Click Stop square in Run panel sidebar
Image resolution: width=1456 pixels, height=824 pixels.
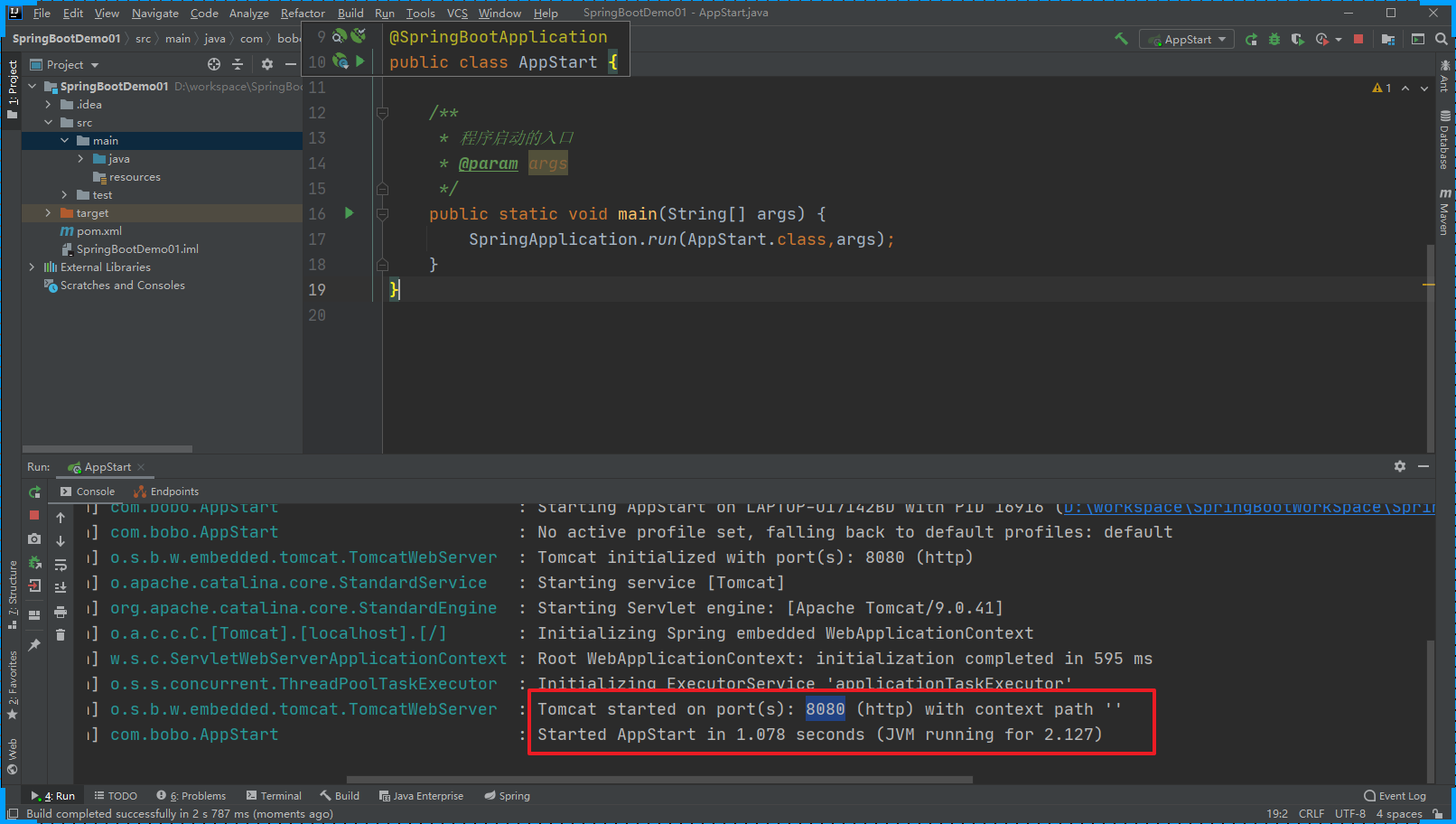coord(34,515)
